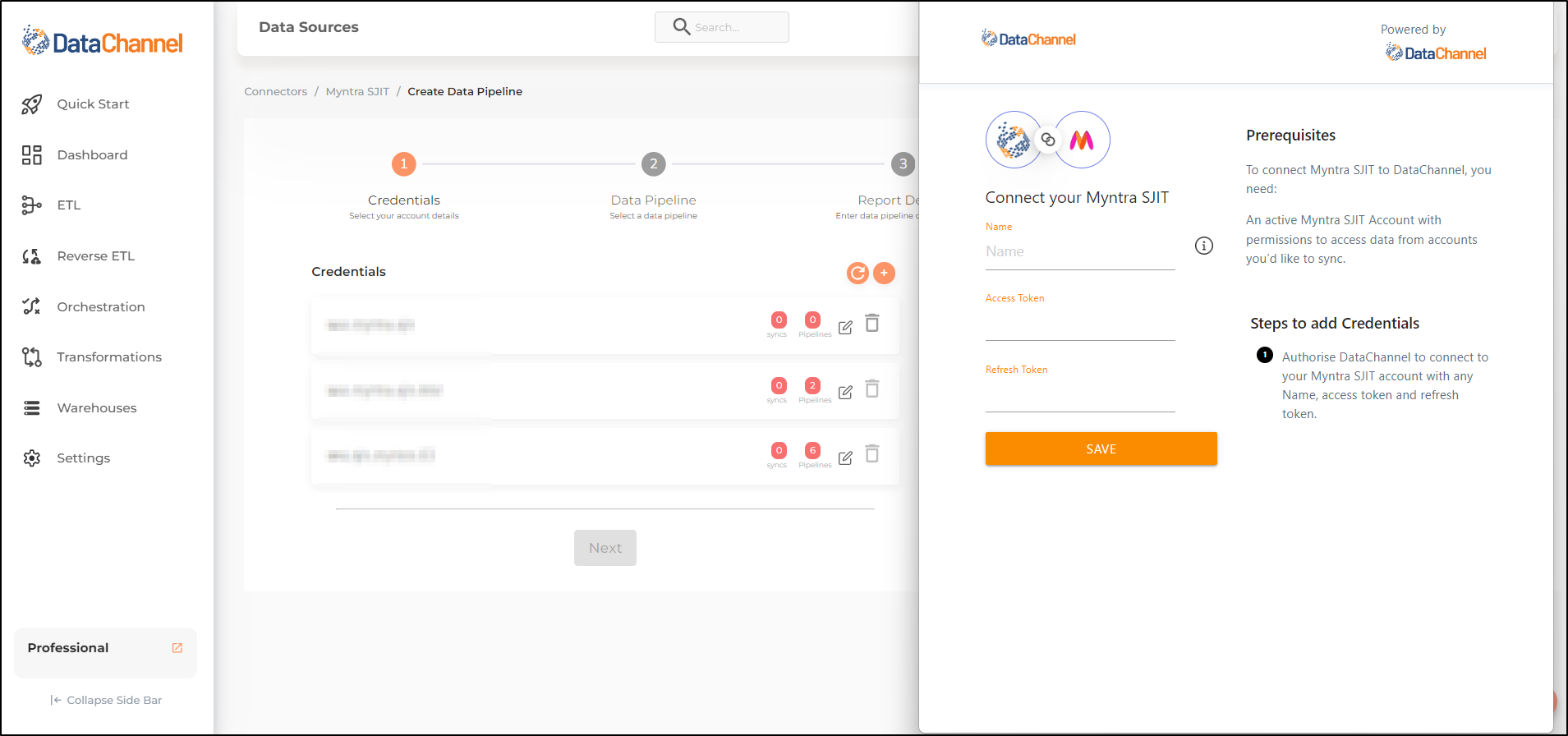Image resolution: width=1568 pixels, height=736 pixels.
Task: Click the DataChannel logo in sidebar
Action: pyautogui.click(x=102, y=41)
